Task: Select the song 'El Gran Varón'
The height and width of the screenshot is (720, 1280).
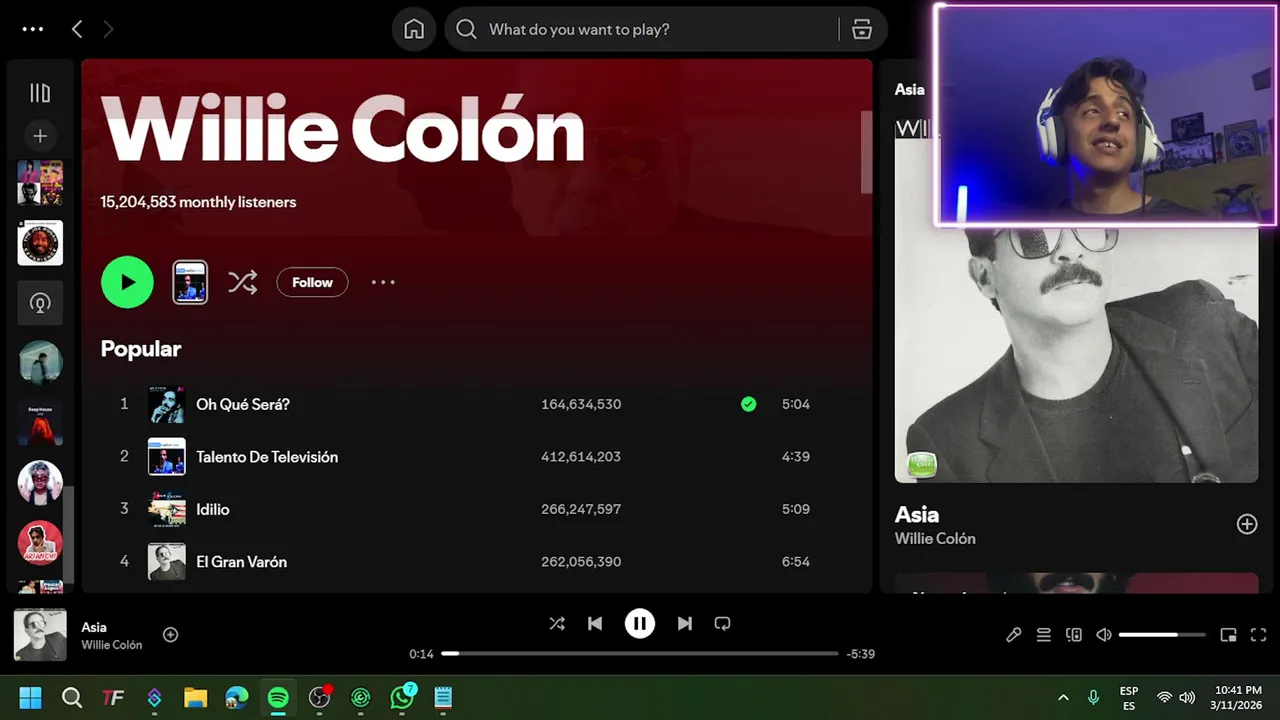Action: point(242,562)
